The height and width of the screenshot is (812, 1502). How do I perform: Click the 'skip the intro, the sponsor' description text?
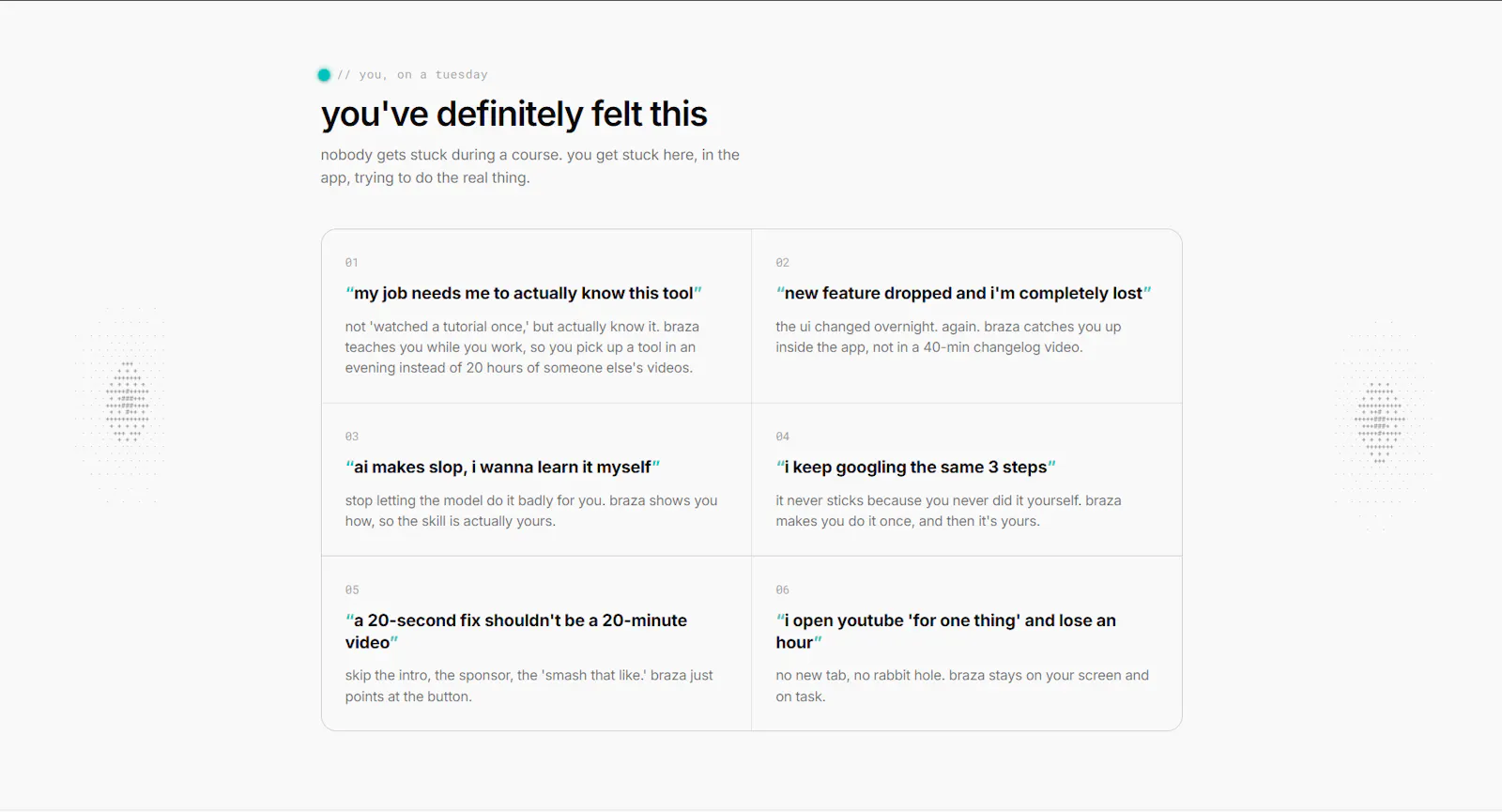coord(529,686)
